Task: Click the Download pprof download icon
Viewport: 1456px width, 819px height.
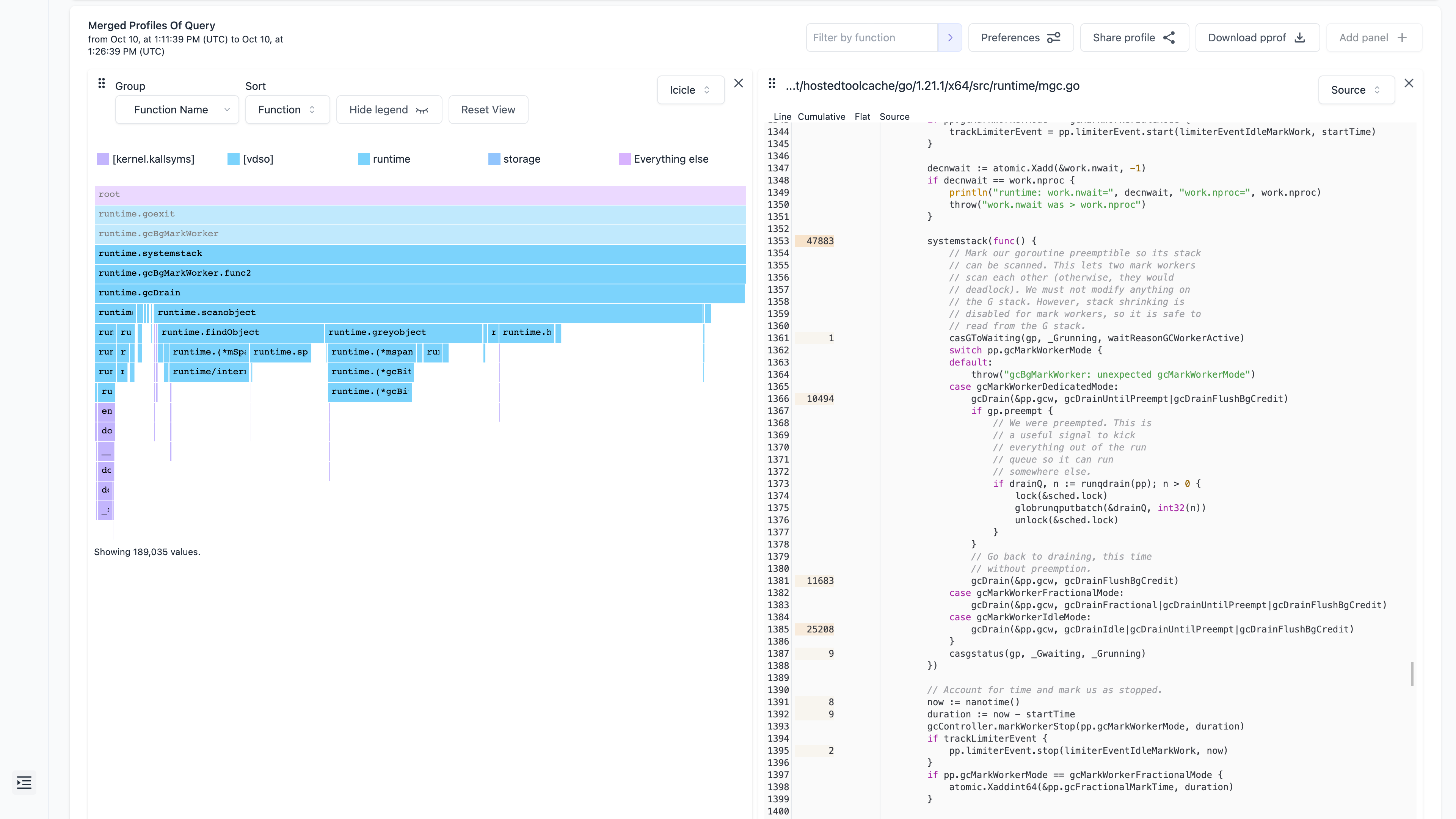Action: coord(1299,38)
